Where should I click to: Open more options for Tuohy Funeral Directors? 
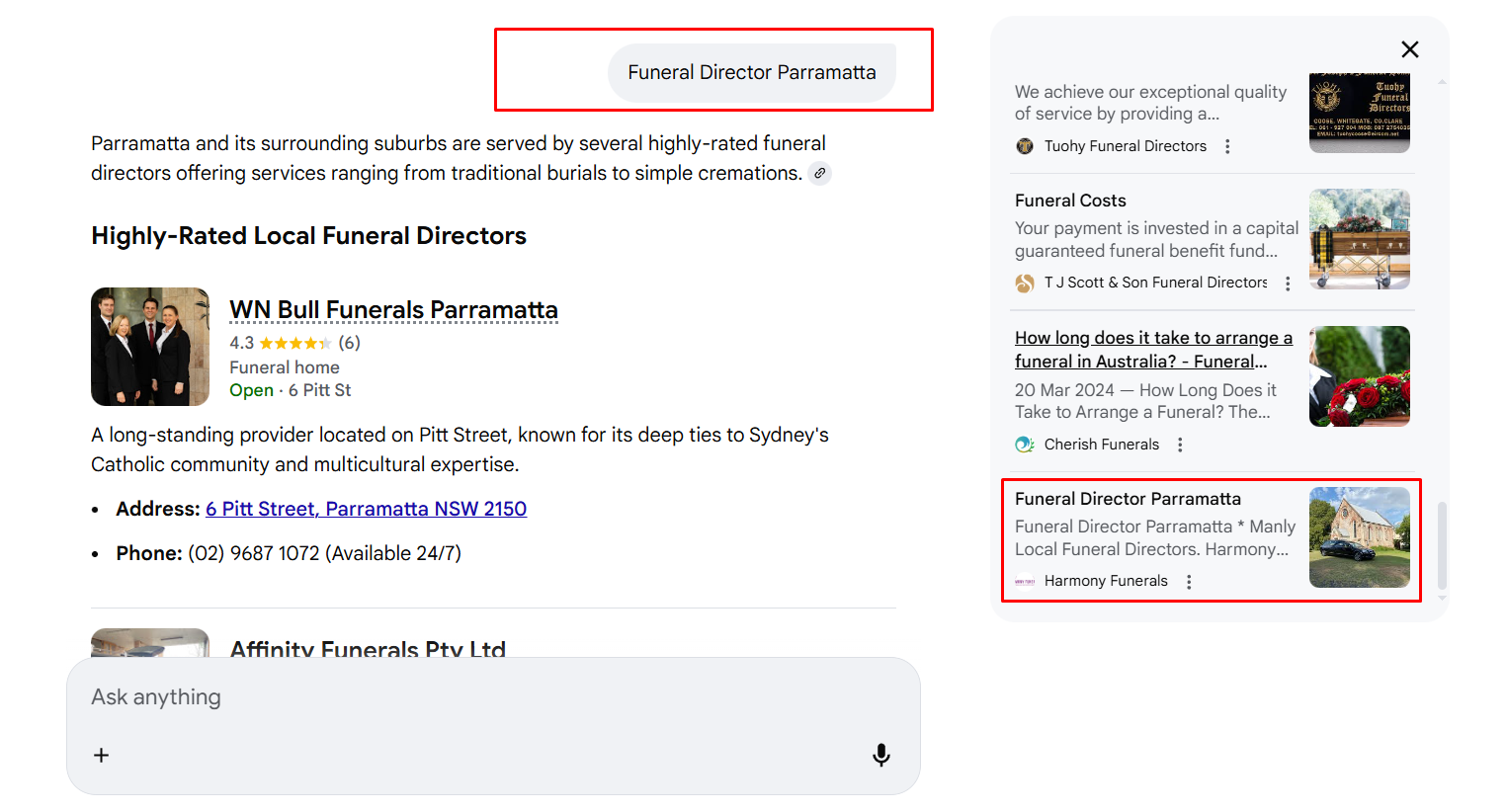coord(1227,146)
